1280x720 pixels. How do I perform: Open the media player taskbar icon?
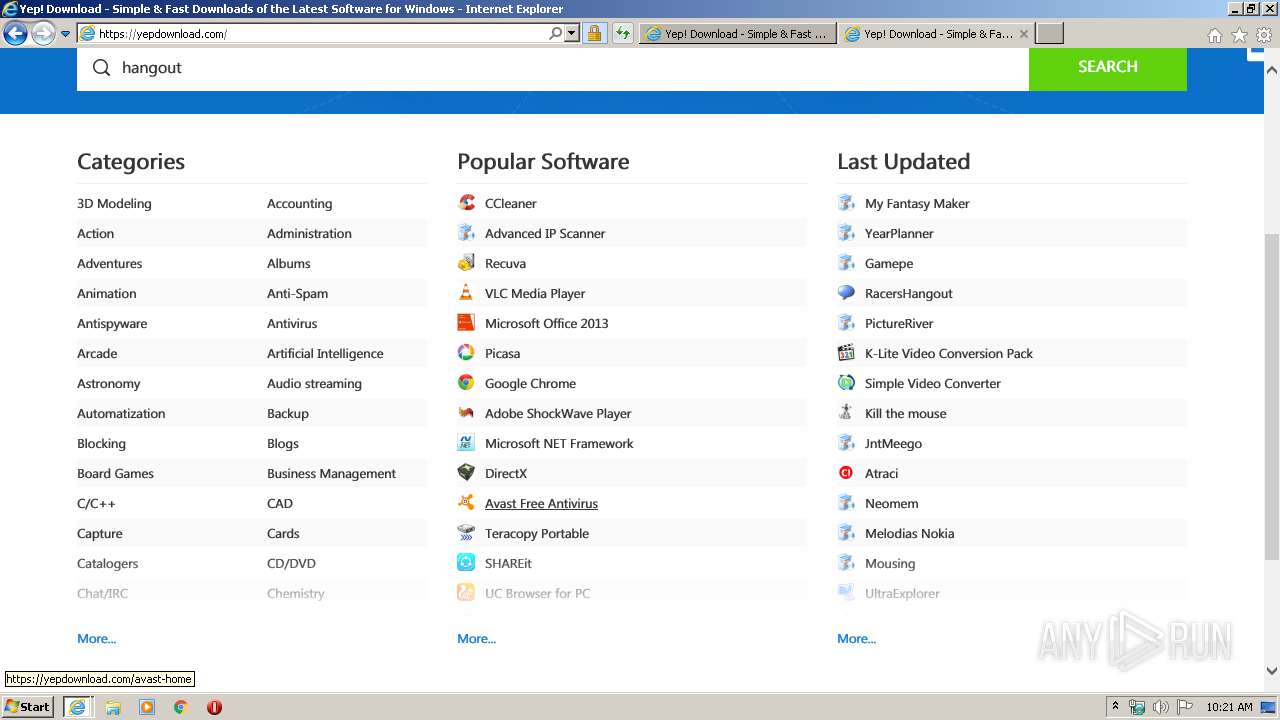(x=147, y=707)
